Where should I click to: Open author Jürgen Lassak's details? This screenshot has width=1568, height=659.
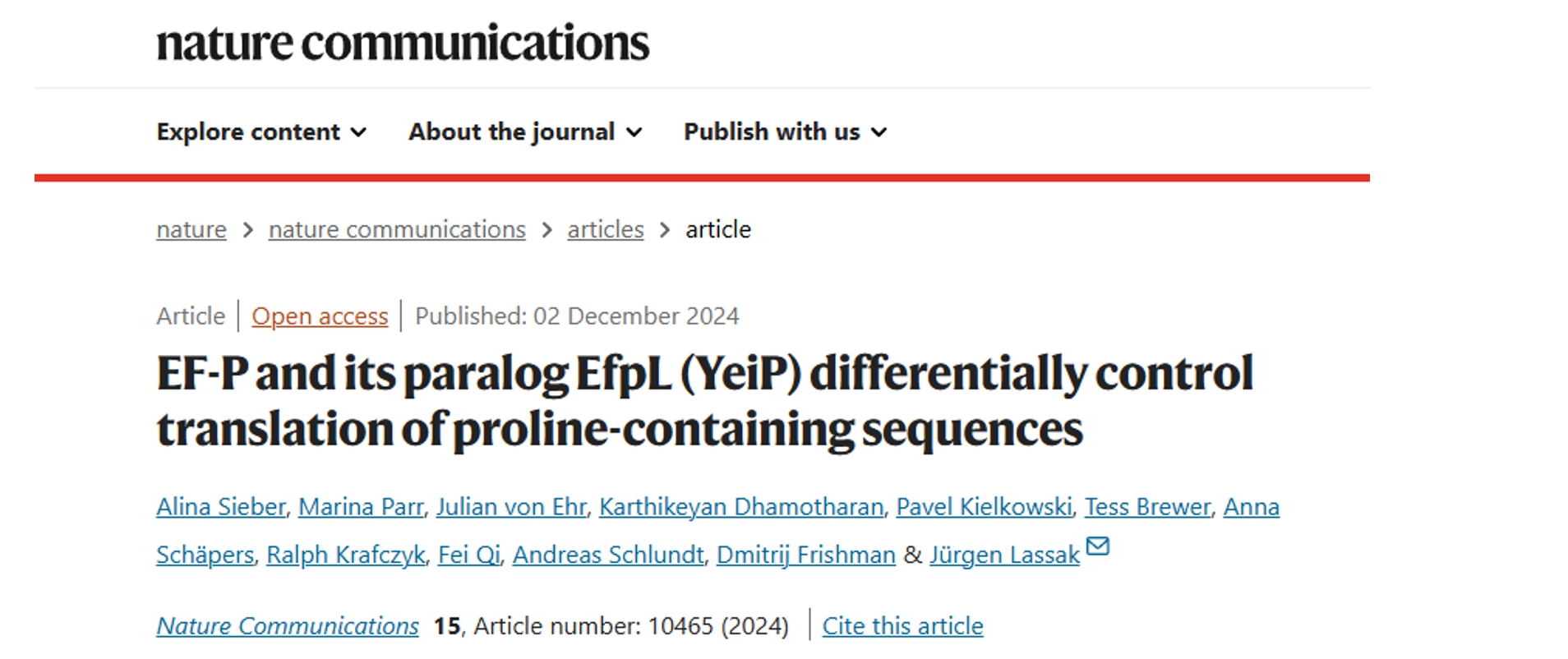pos(1004,555)
